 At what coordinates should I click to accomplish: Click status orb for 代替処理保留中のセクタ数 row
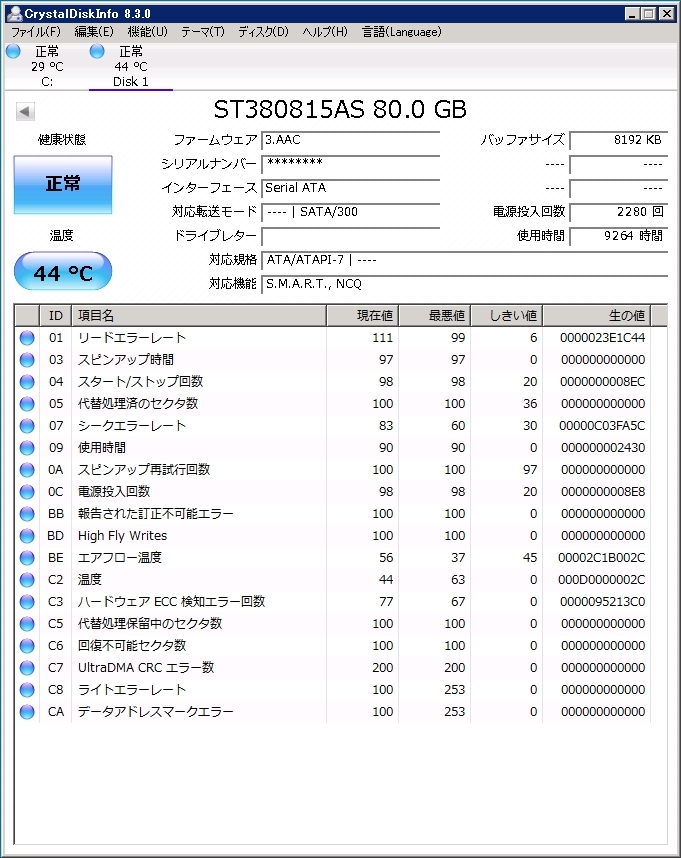(x=27, y=624)
